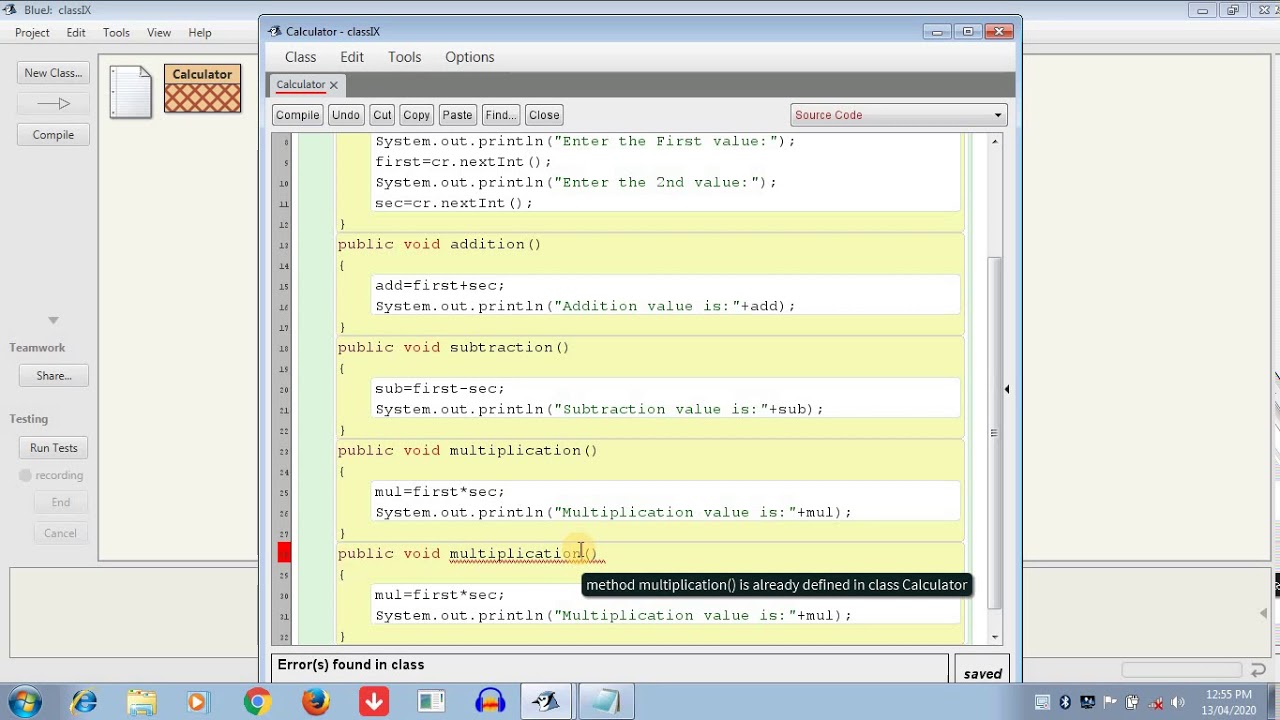Image resolution: width=1280 pixels, height=720 pixels.
Task: Click editor scrollbar down arrow
Action: (x=995, y=637)
